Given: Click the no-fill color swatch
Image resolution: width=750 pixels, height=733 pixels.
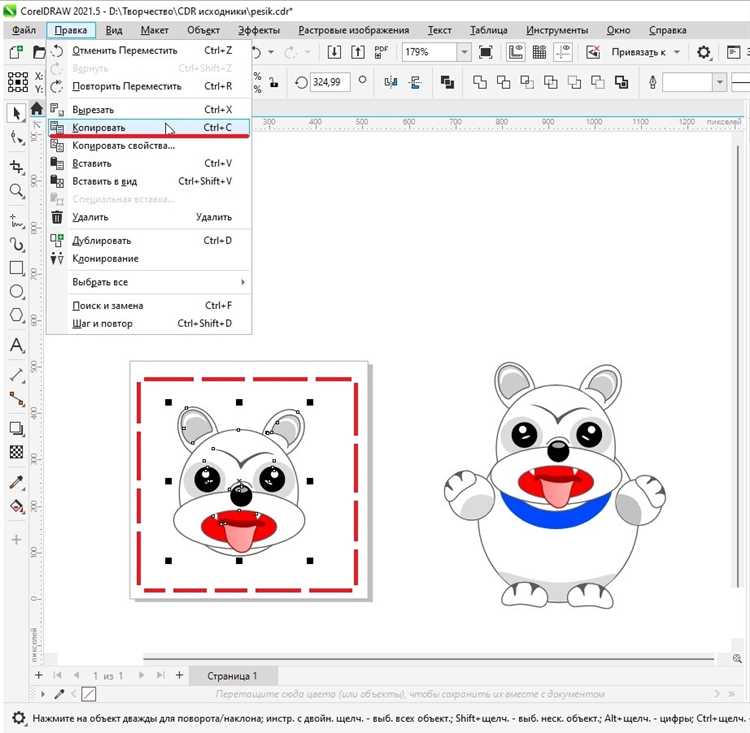Looking at the screenshot, I should pyautogui.click(x=89, y=693).
